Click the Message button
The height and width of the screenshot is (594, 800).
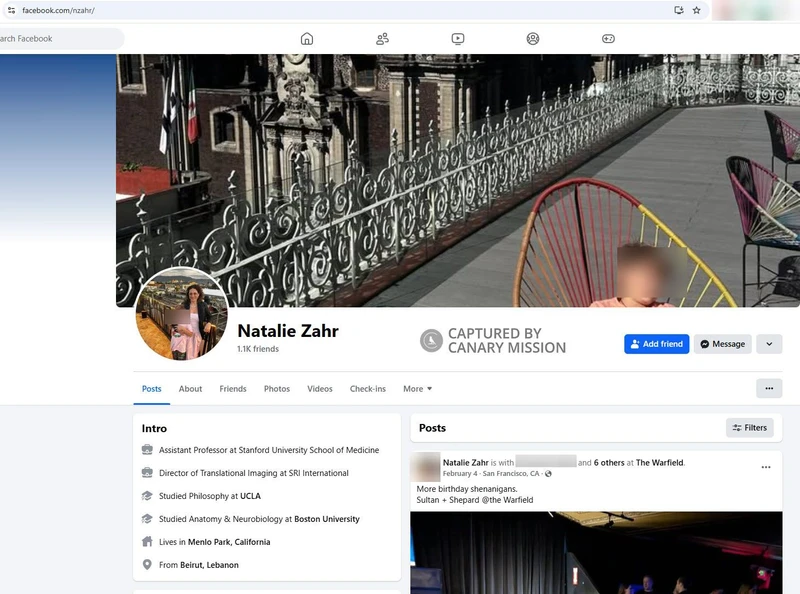click(722, 344)
